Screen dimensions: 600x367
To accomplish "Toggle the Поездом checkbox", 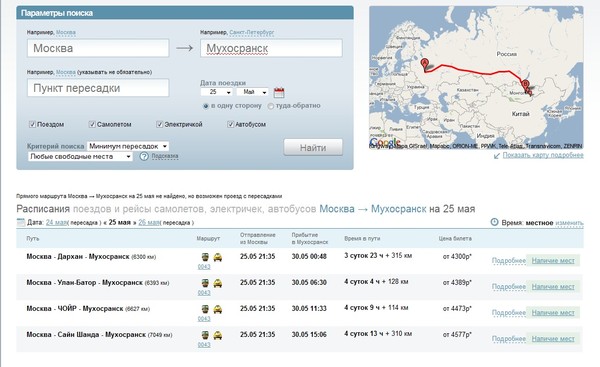I will pyautogui.click(x=33, y=124).
